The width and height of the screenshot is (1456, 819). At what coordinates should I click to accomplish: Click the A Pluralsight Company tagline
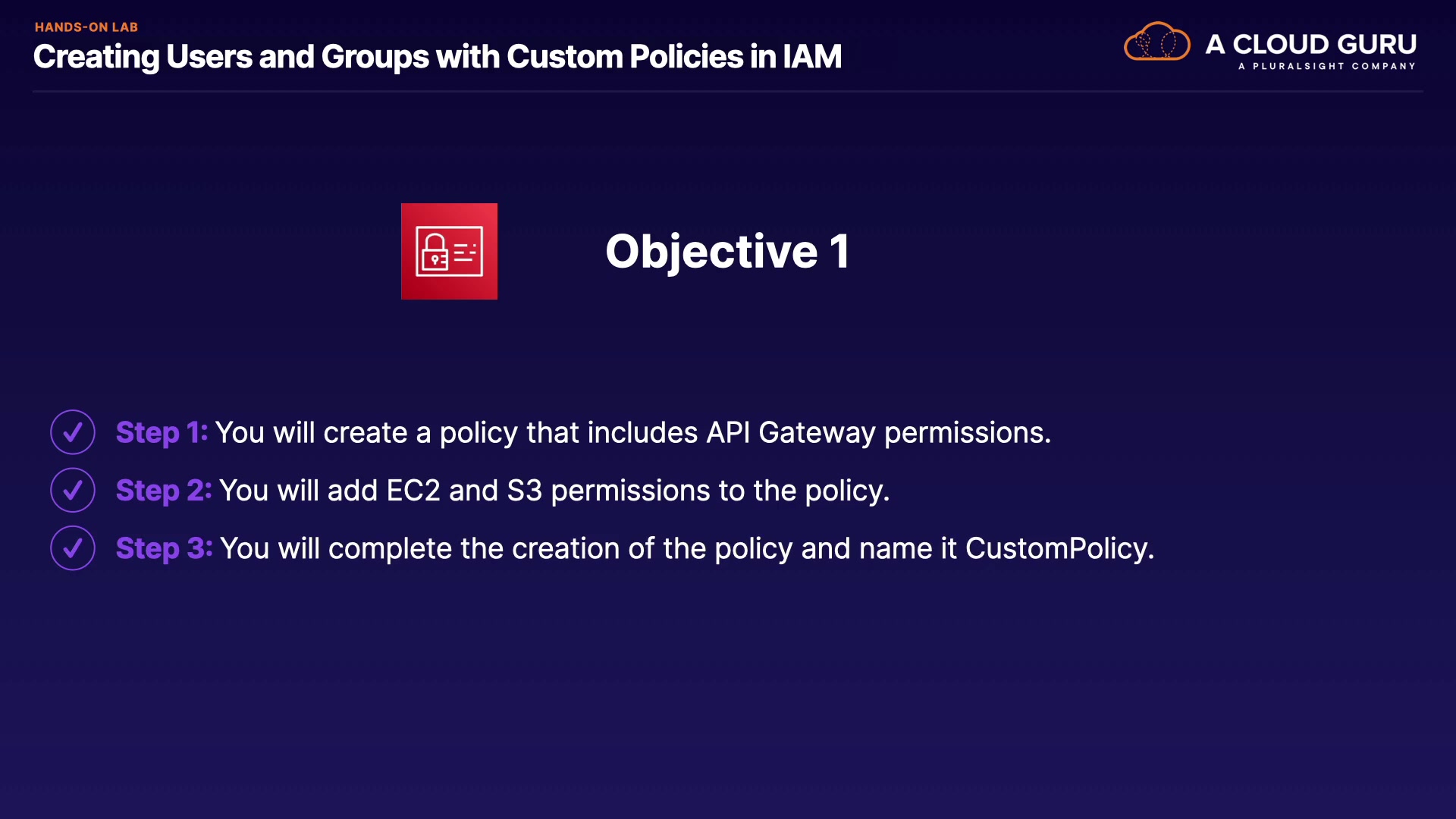1326,66
